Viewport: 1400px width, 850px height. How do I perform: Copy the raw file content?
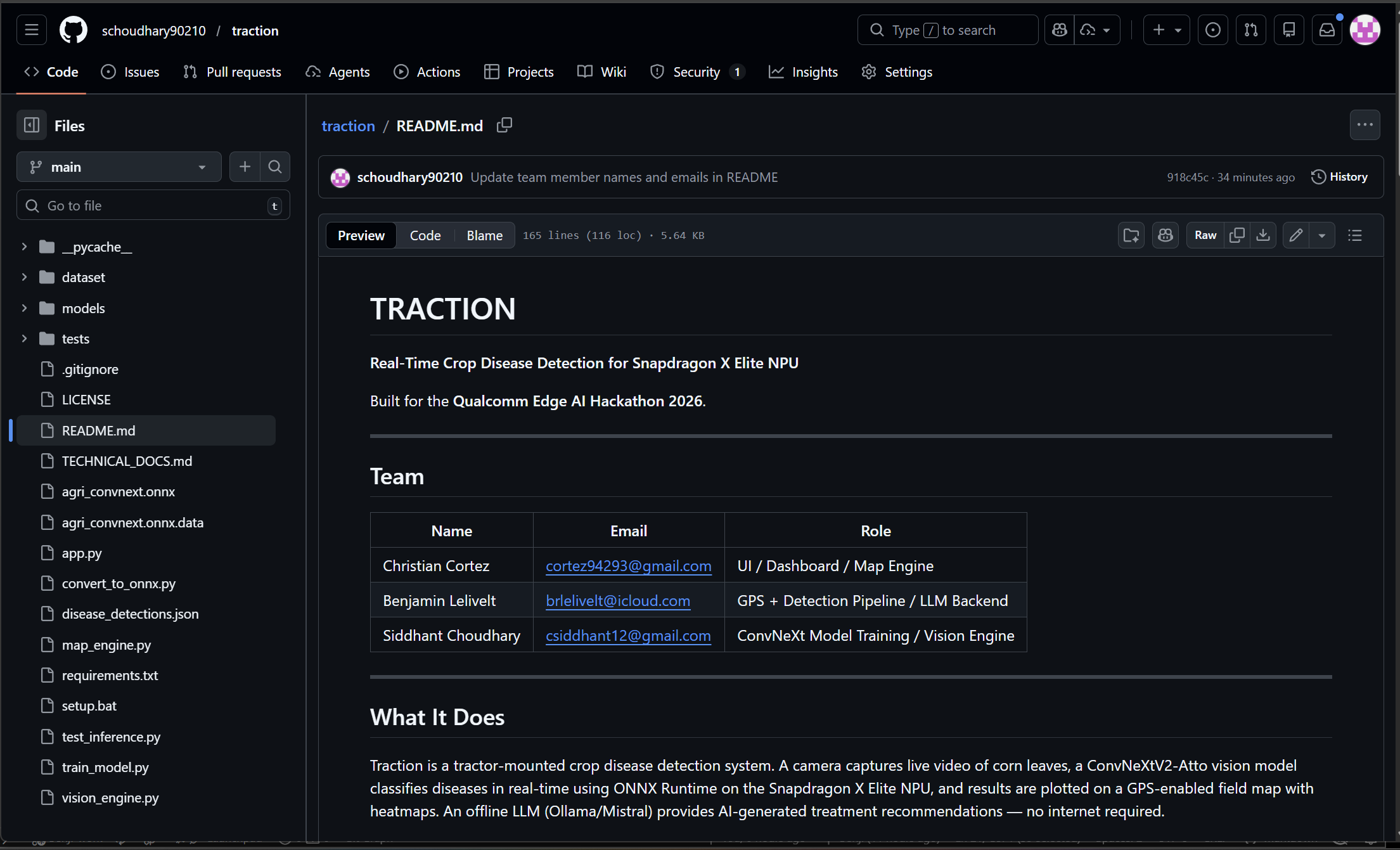point(1236,235)
